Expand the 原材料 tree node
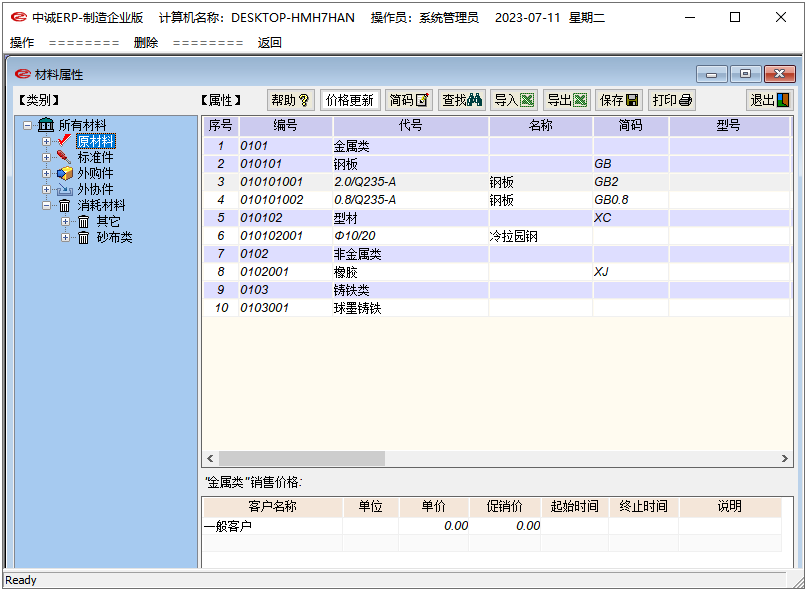Image resolution: width=808 pixels, height=593 pixels. pos(46,141)
